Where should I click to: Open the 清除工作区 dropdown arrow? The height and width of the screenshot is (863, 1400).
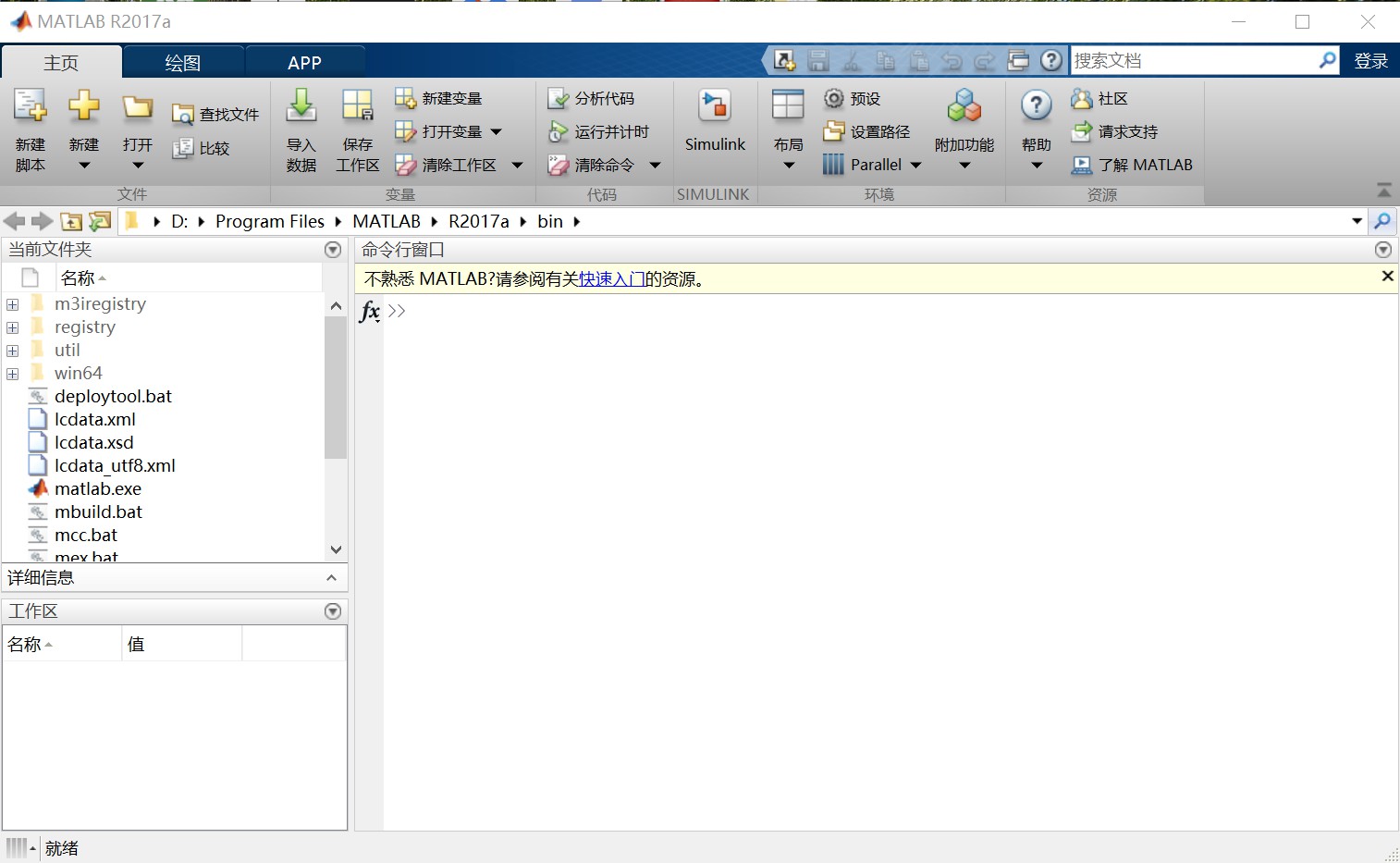[517, 166]
